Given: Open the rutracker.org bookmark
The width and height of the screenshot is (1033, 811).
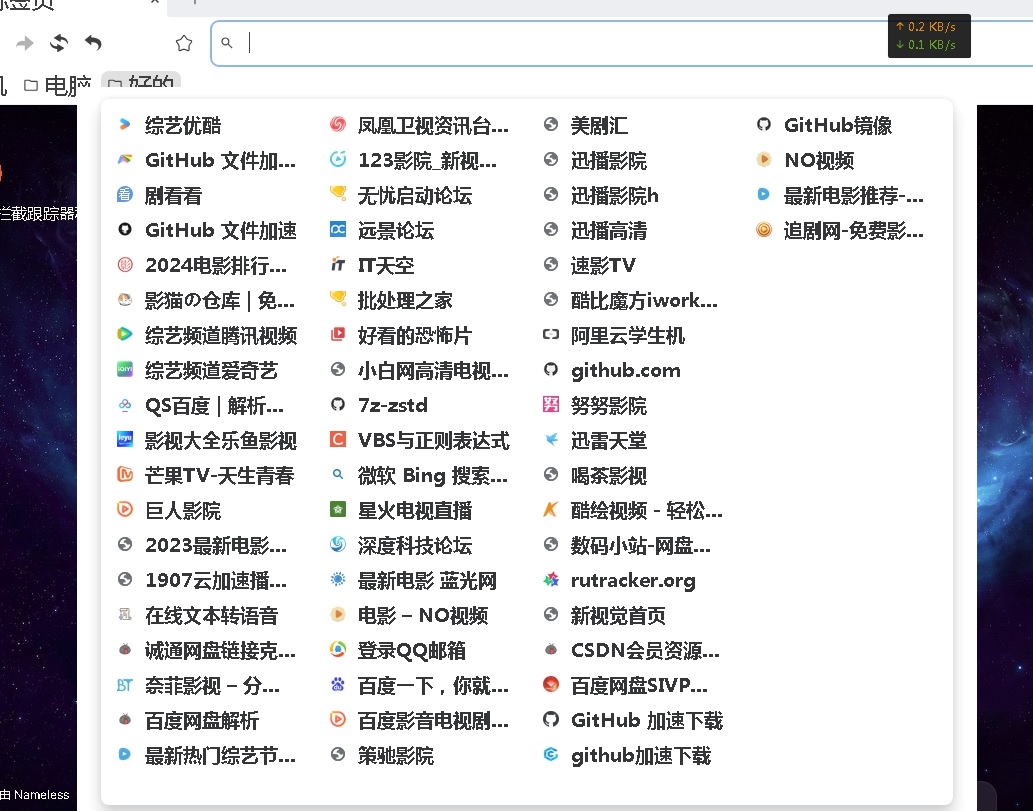Looking at the screenshot, I should coord(619,580).
